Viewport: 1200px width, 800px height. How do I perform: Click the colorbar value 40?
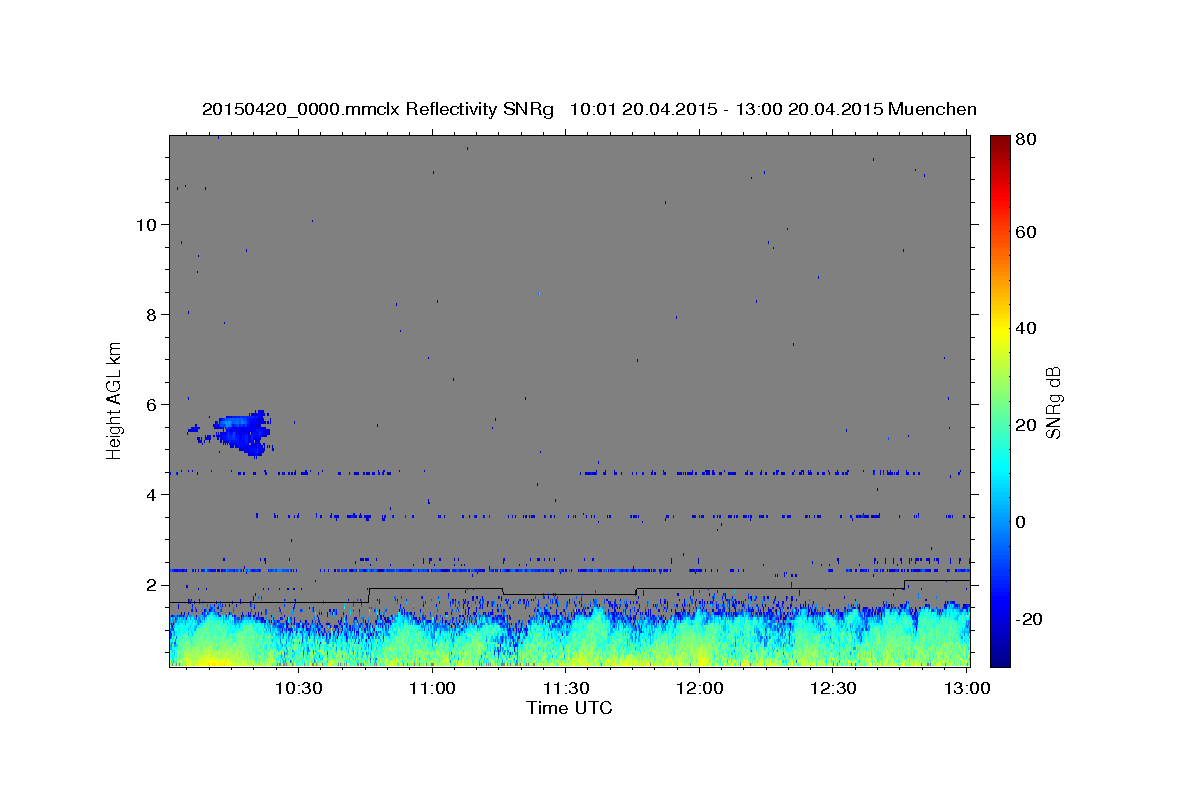pos(1024,328)
